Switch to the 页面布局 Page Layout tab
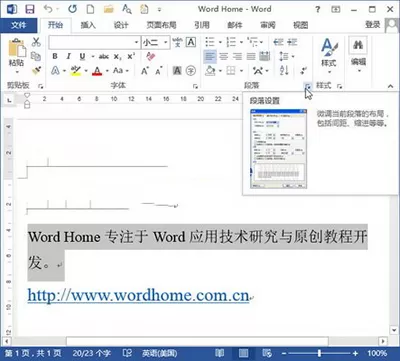 161,25
